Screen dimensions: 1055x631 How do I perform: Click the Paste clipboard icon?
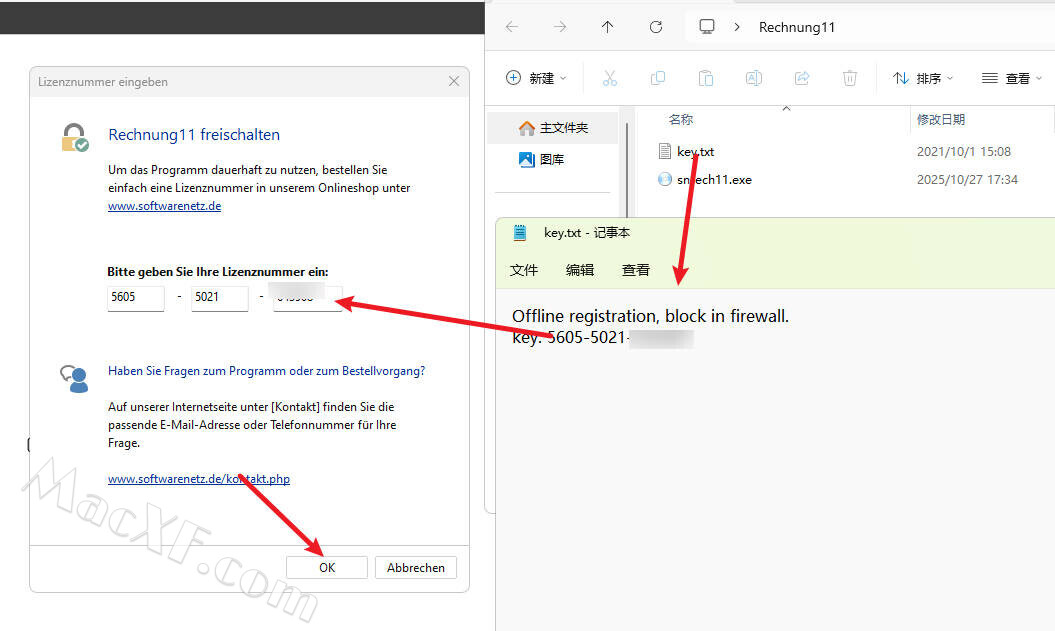(706, 78)
